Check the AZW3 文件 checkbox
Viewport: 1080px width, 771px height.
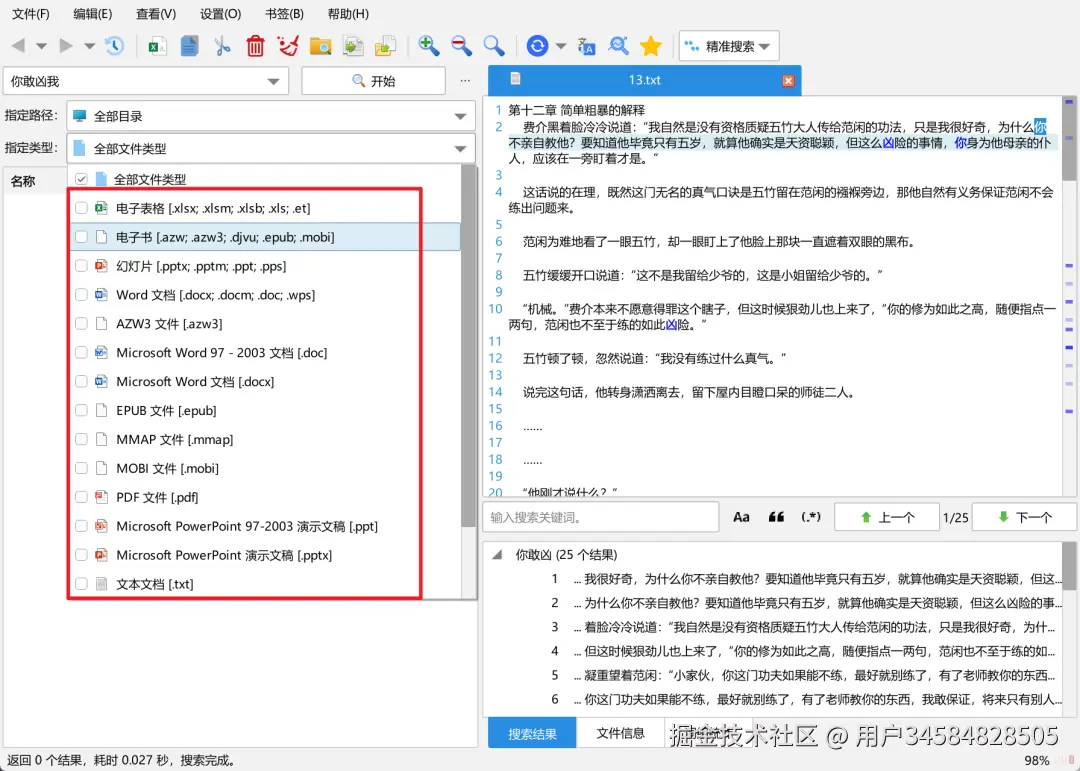coord(81,324)
